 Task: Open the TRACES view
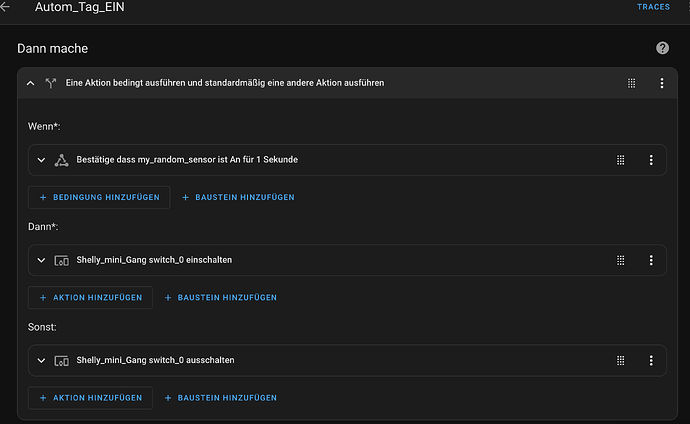point(653,7)
